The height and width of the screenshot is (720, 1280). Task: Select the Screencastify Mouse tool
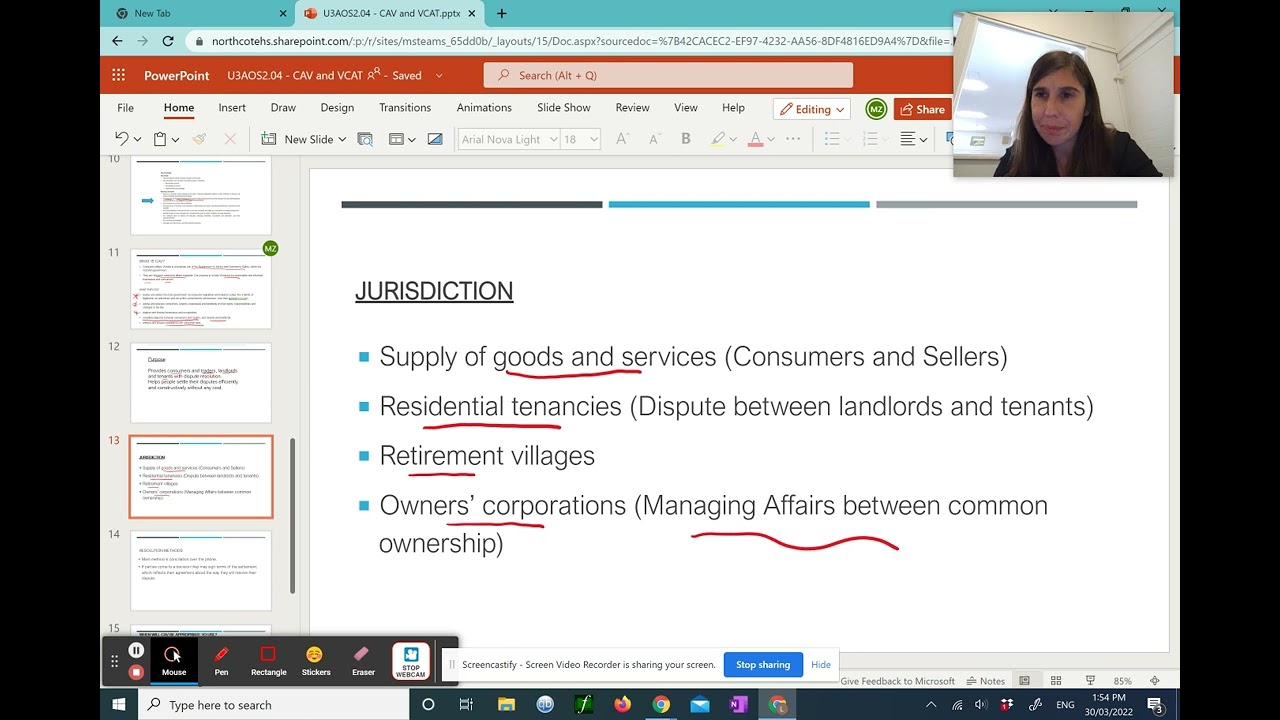174,660
